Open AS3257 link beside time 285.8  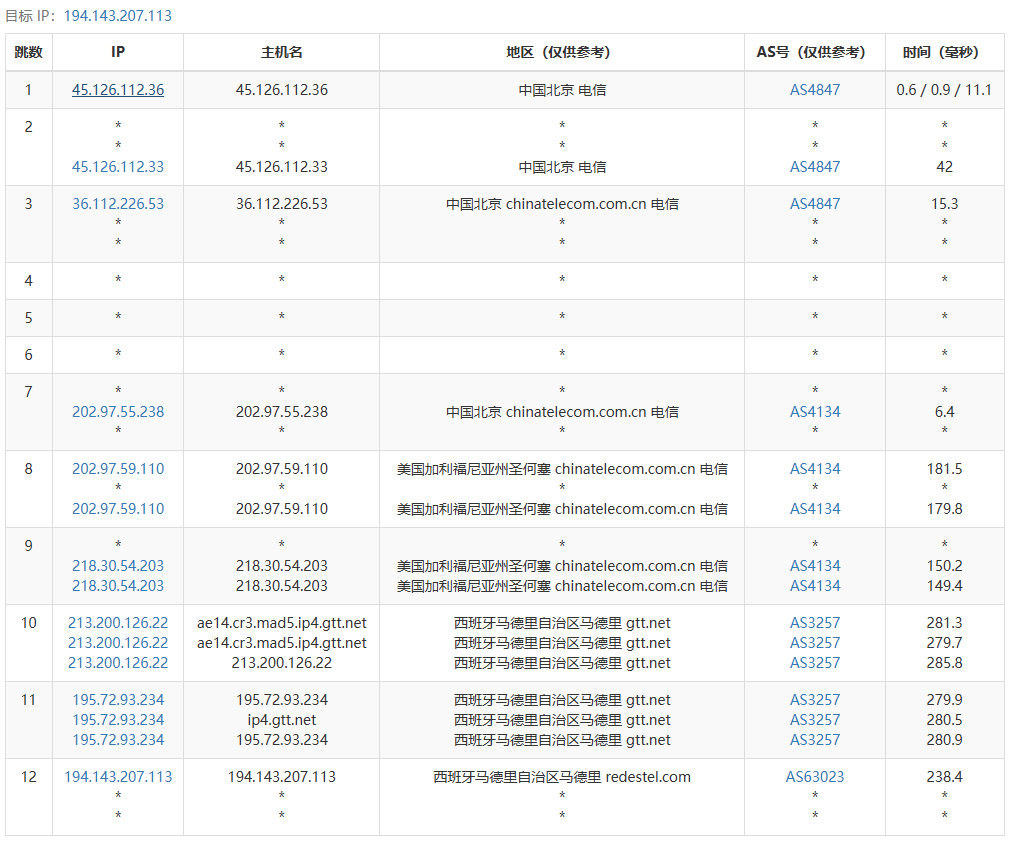[815, 663]
